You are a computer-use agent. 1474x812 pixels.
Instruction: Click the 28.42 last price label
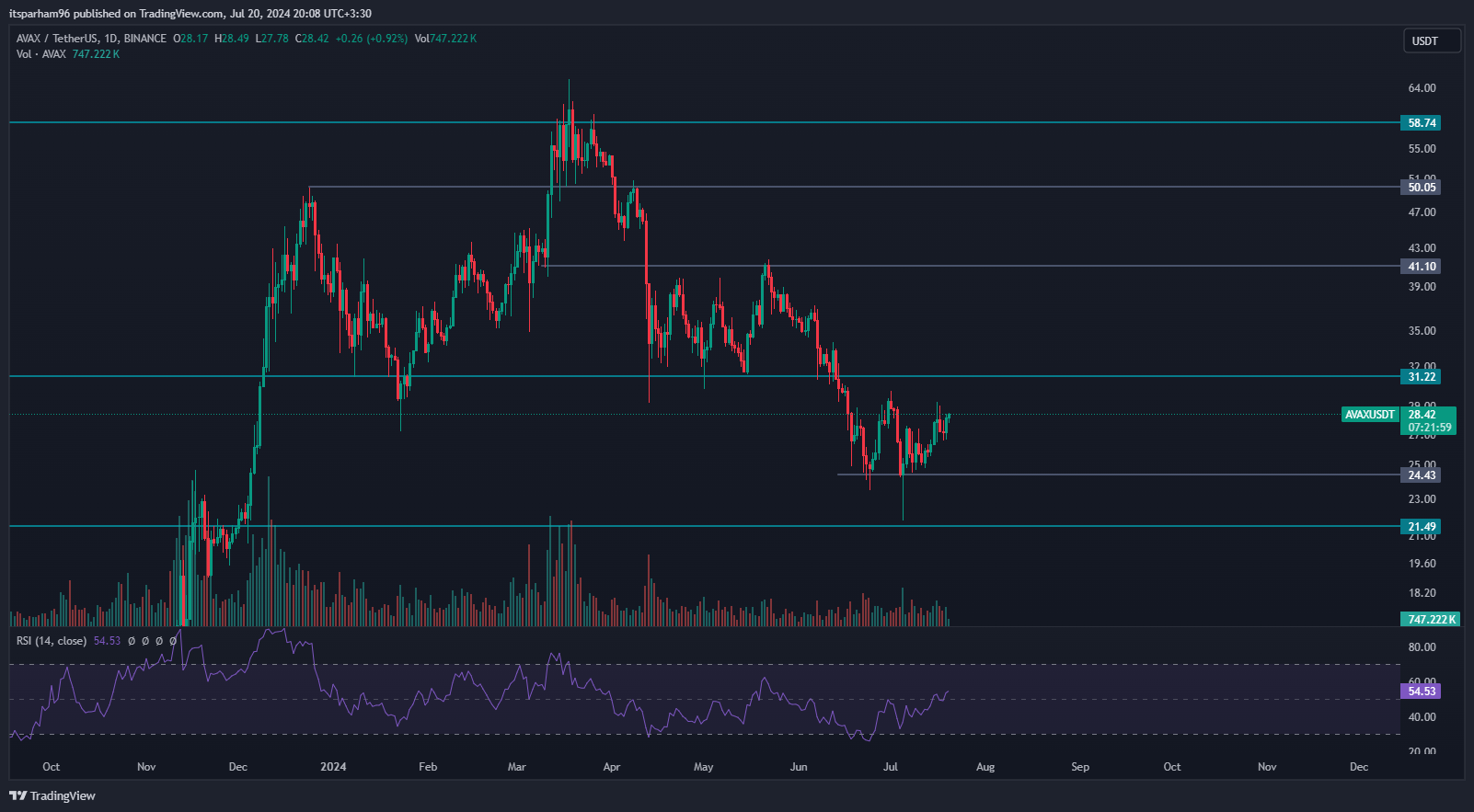1422,415
